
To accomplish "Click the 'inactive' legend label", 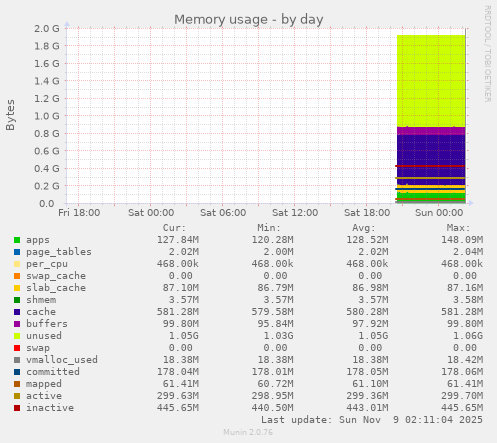I will point(50,408).
